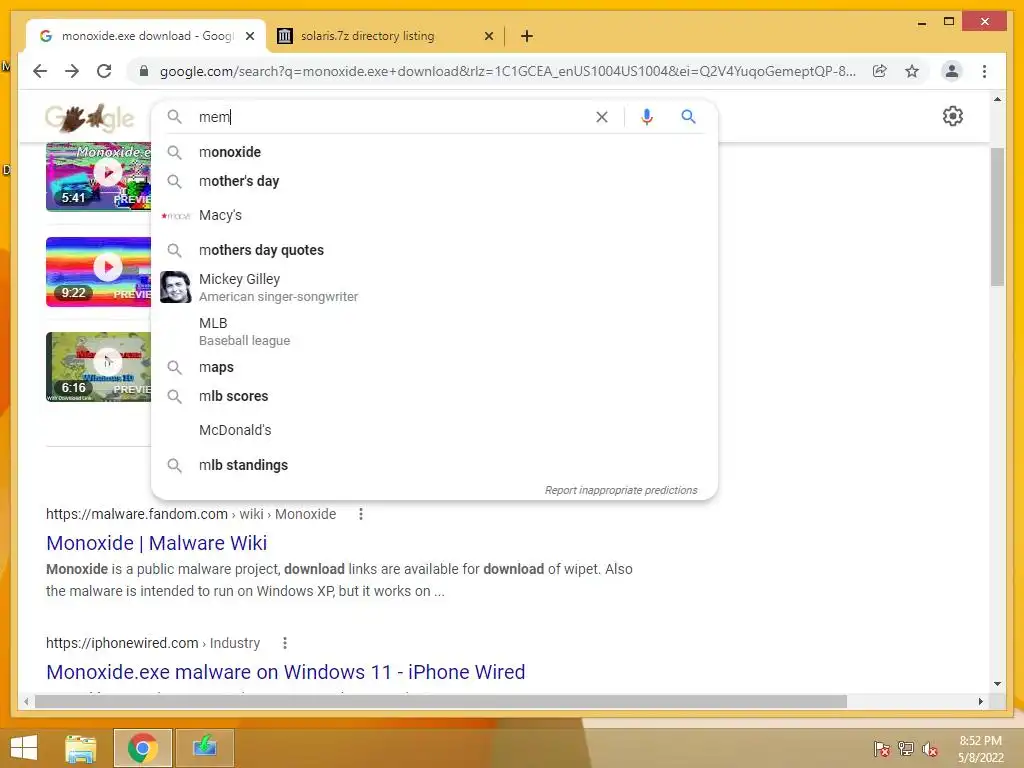Submit search with blue magnifier
Screen dimensions: 1024x768
click(x=688, y=117)
